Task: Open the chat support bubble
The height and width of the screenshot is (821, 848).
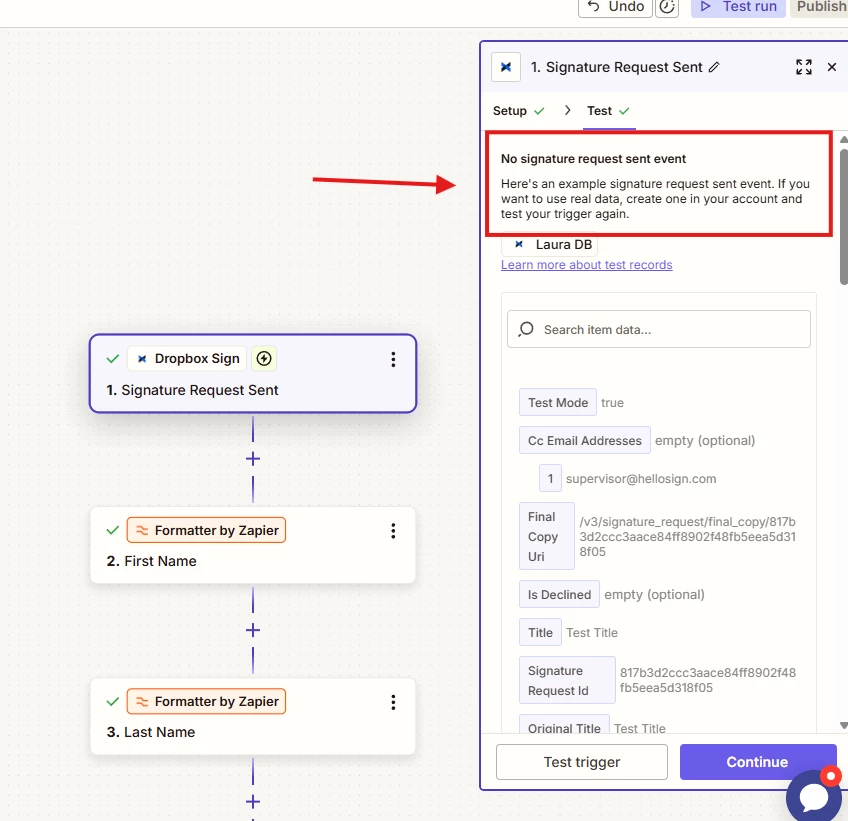Action: (x=814, y=796)
